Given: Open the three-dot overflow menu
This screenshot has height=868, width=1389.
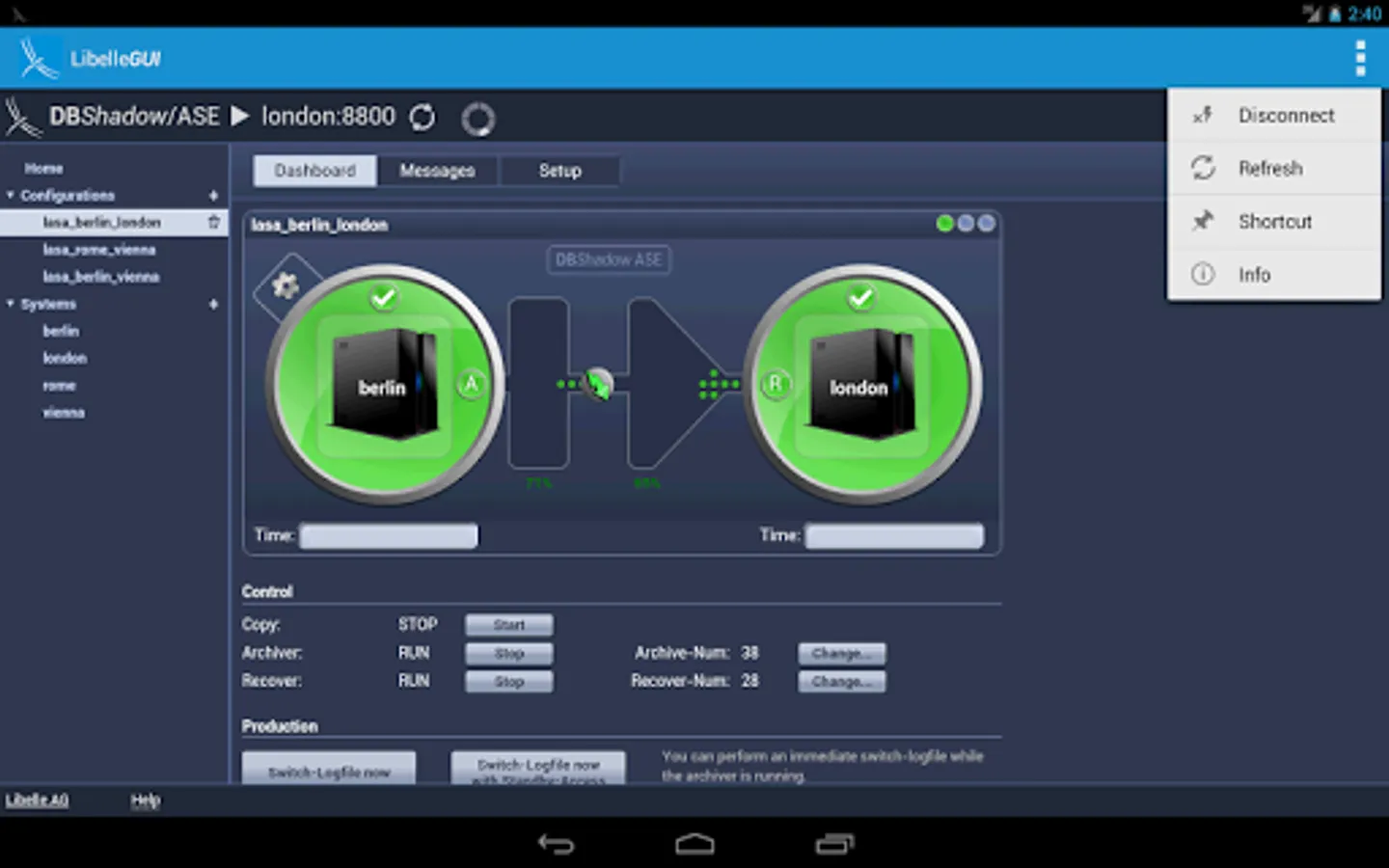Looking at the screenshot, I should 1360,59.
